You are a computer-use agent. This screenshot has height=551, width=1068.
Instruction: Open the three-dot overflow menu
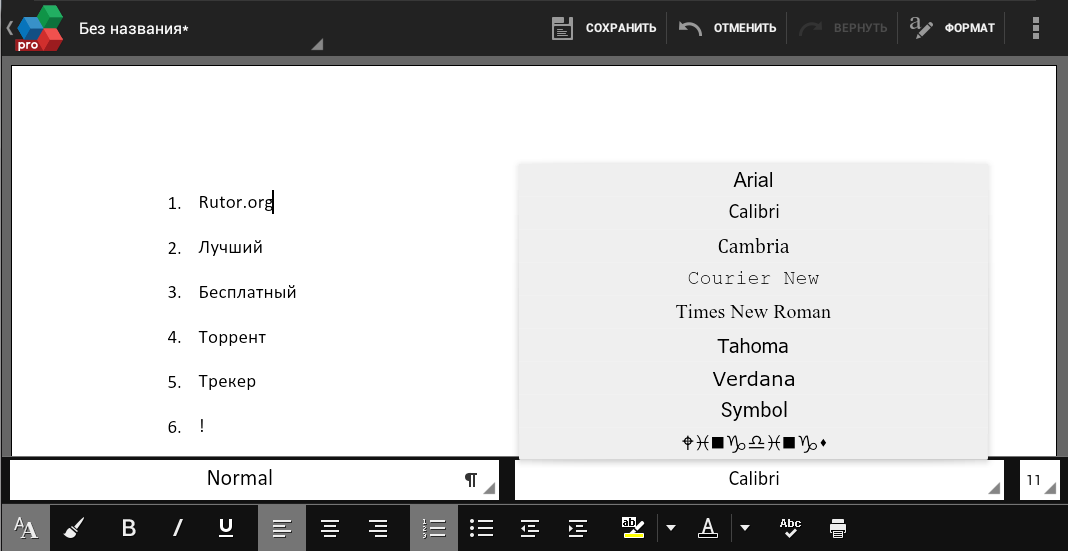1036,28
